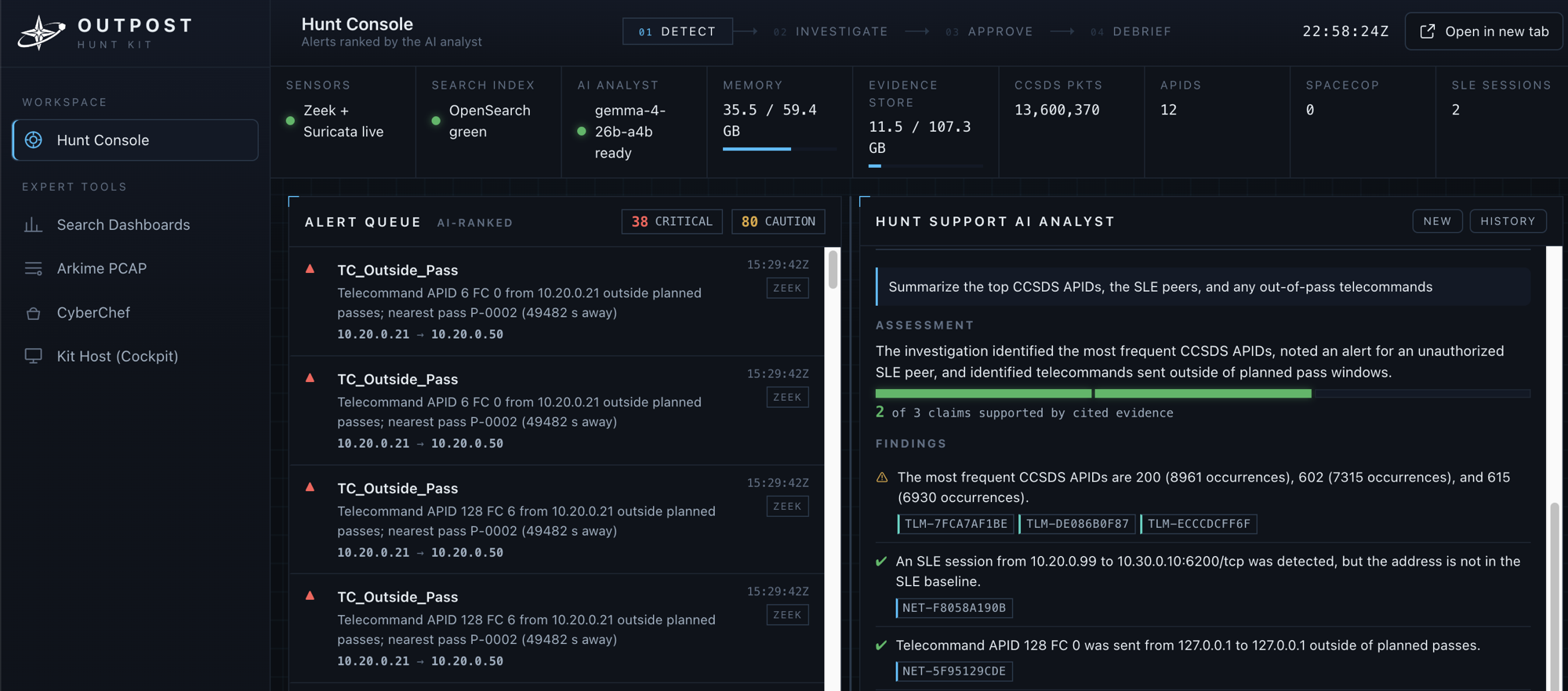Open evidence tag NET-F8058A190B
The width and height of the screenshot is (1568, 691).
click(x=954, y=608)
